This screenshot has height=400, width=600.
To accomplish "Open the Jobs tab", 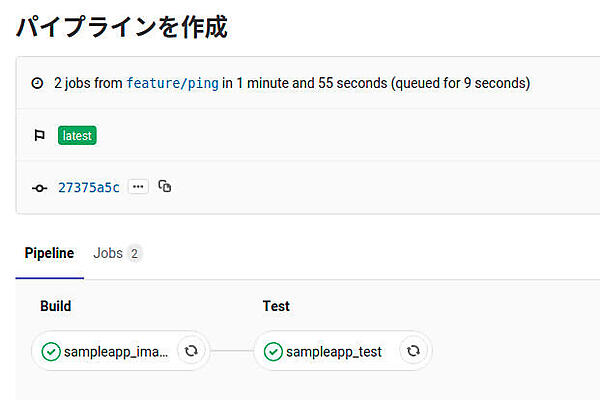I will pos(108,253).
